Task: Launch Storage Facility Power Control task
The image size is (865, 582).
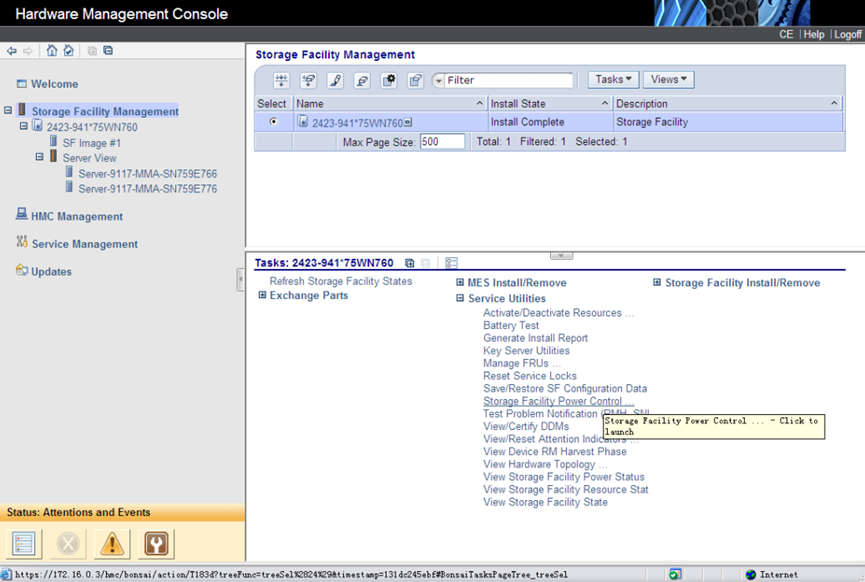Action: coord(558,401)
